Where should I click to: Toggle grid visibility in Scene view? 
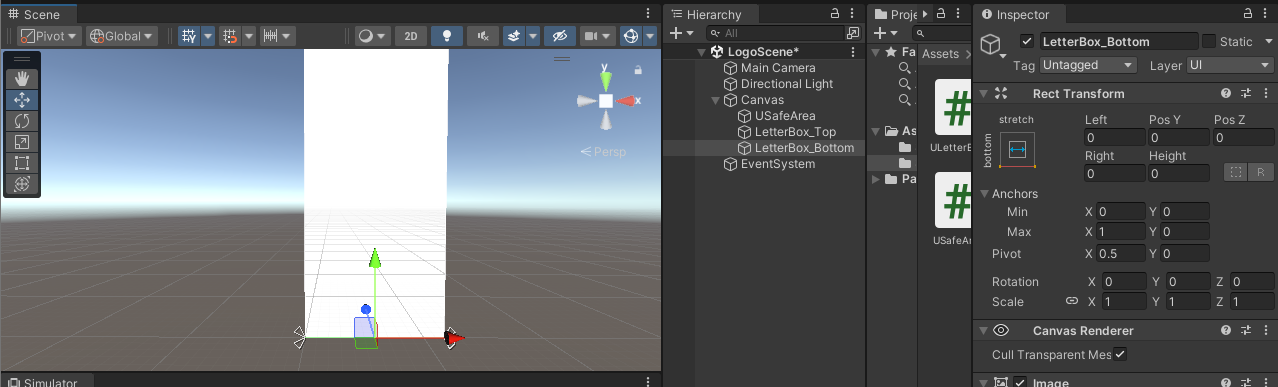click(189, 35)
